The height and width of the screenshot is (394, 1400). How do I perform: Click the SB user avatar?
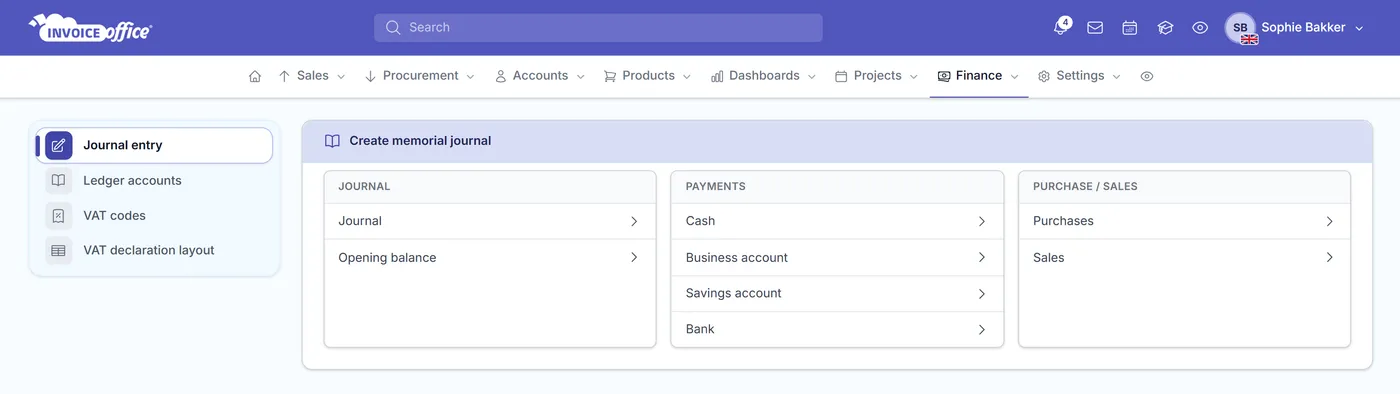click(x=1240, y=28)
